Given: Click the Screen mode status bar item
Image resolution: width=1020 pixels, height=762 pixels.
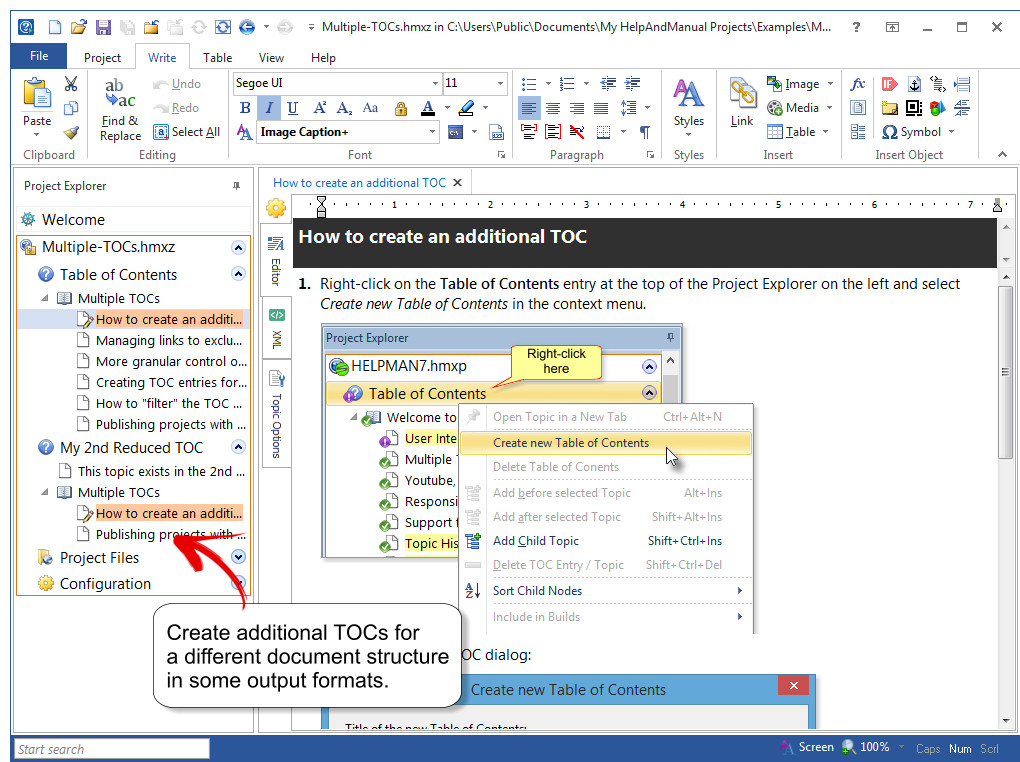Looking at the screenshot, I should tap(808, 747).
